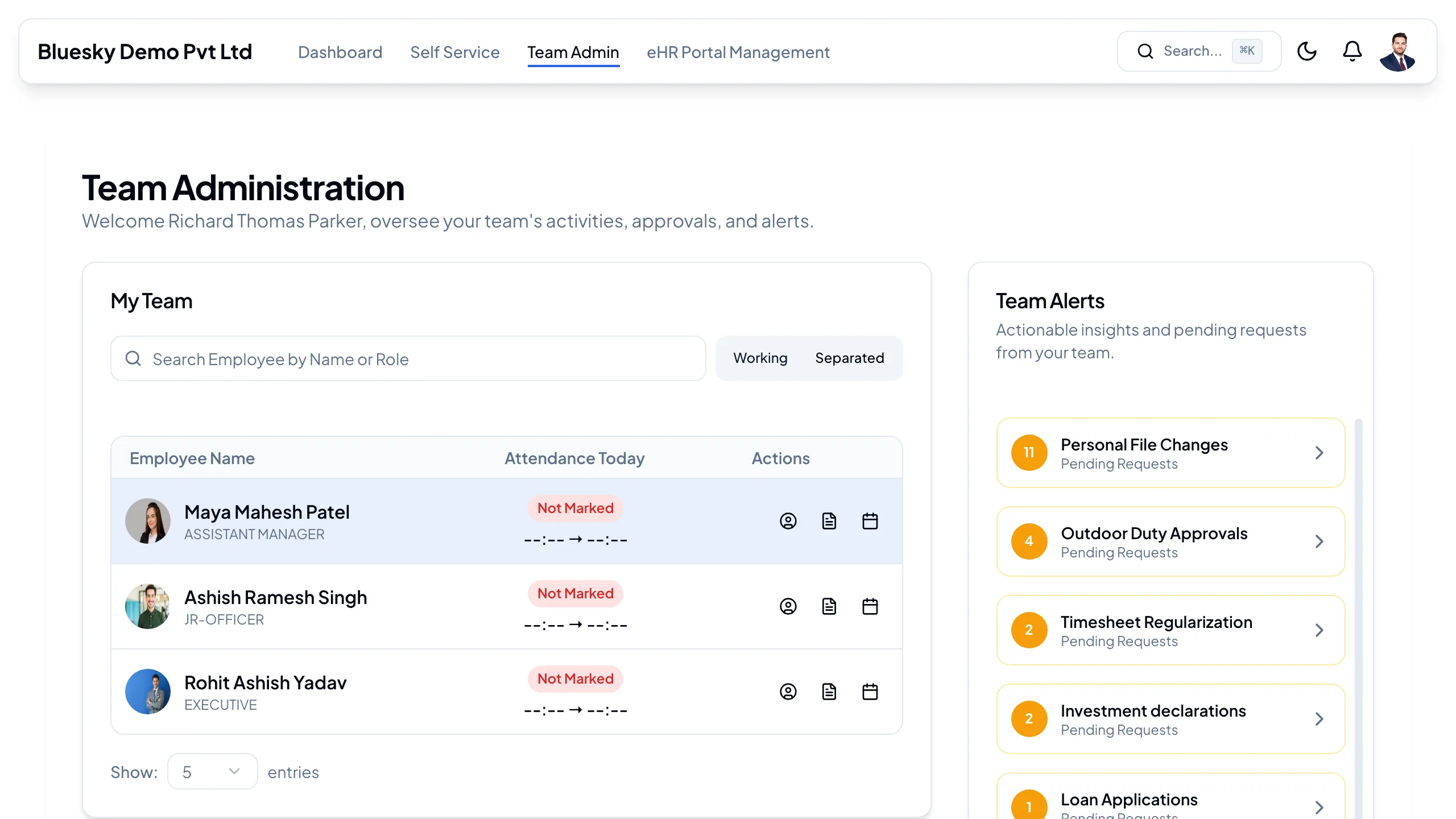This screenshot has height=819, width=1456.
Task: Select the Working team filter
Action: tap(760, 358)
